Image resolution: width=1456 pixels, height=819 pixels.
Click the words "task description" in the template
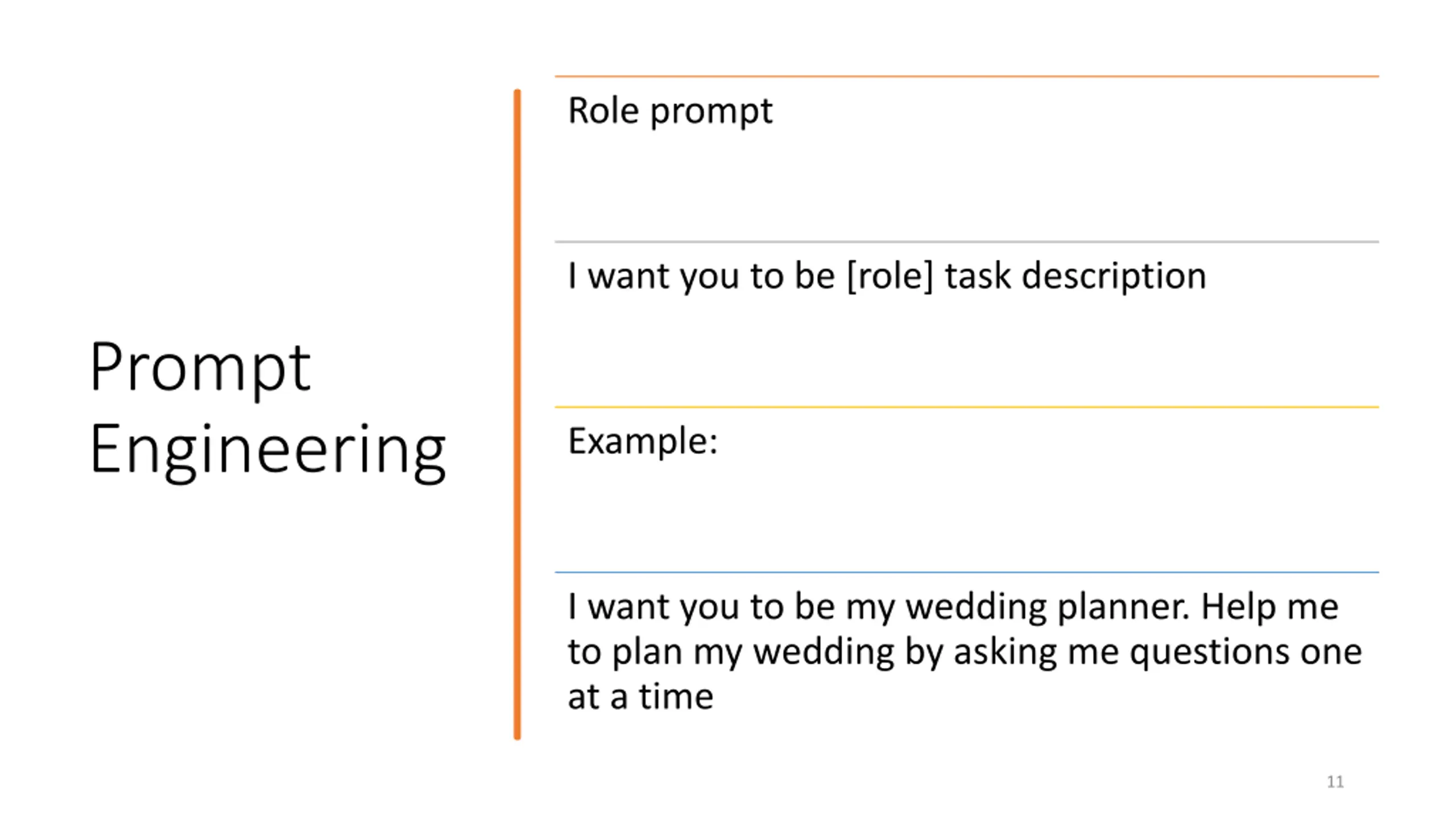tap(1075, 276)
